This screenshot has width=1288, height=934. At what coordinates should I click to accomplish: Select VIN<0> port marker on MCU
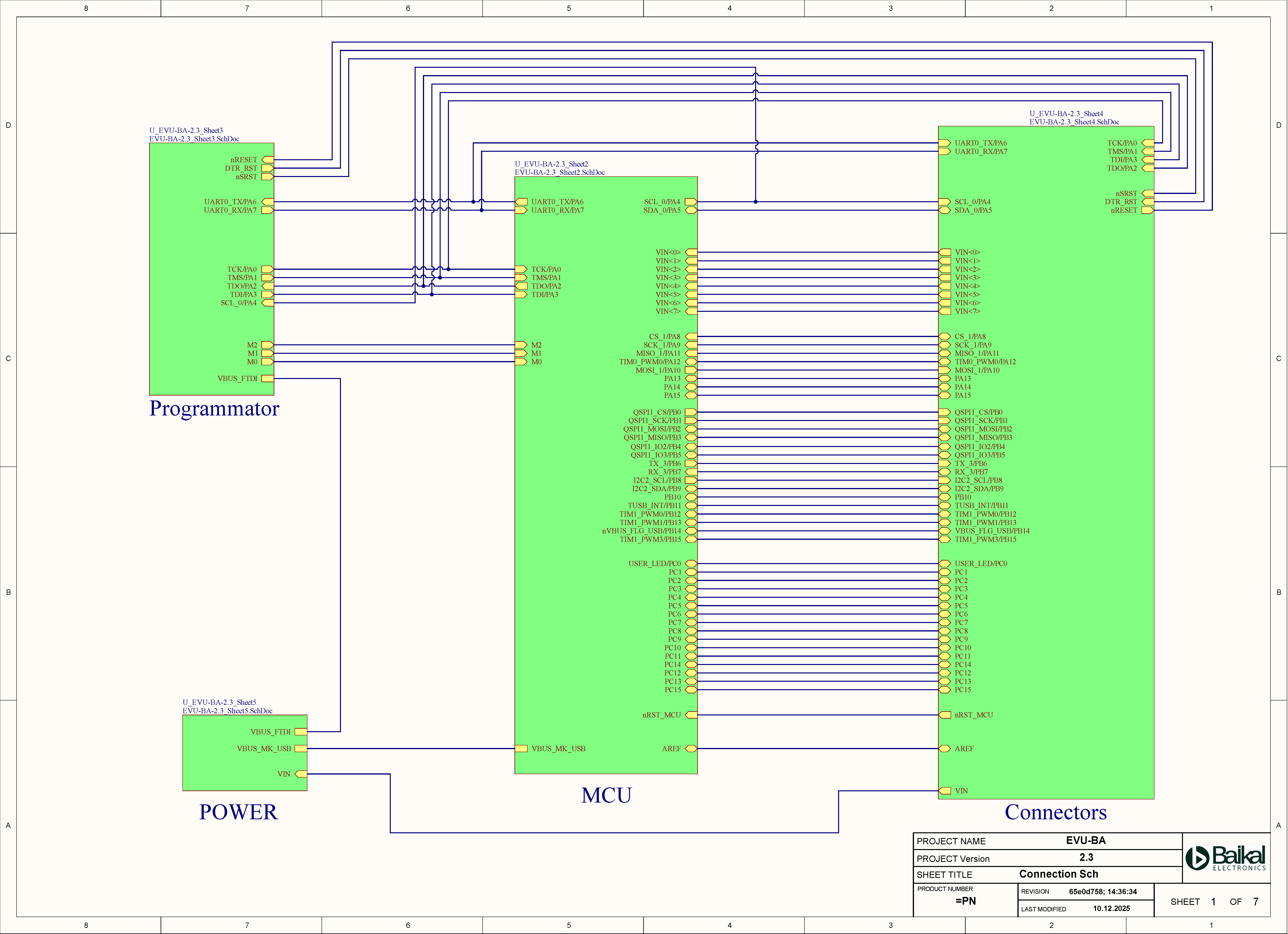click(691, 252)
